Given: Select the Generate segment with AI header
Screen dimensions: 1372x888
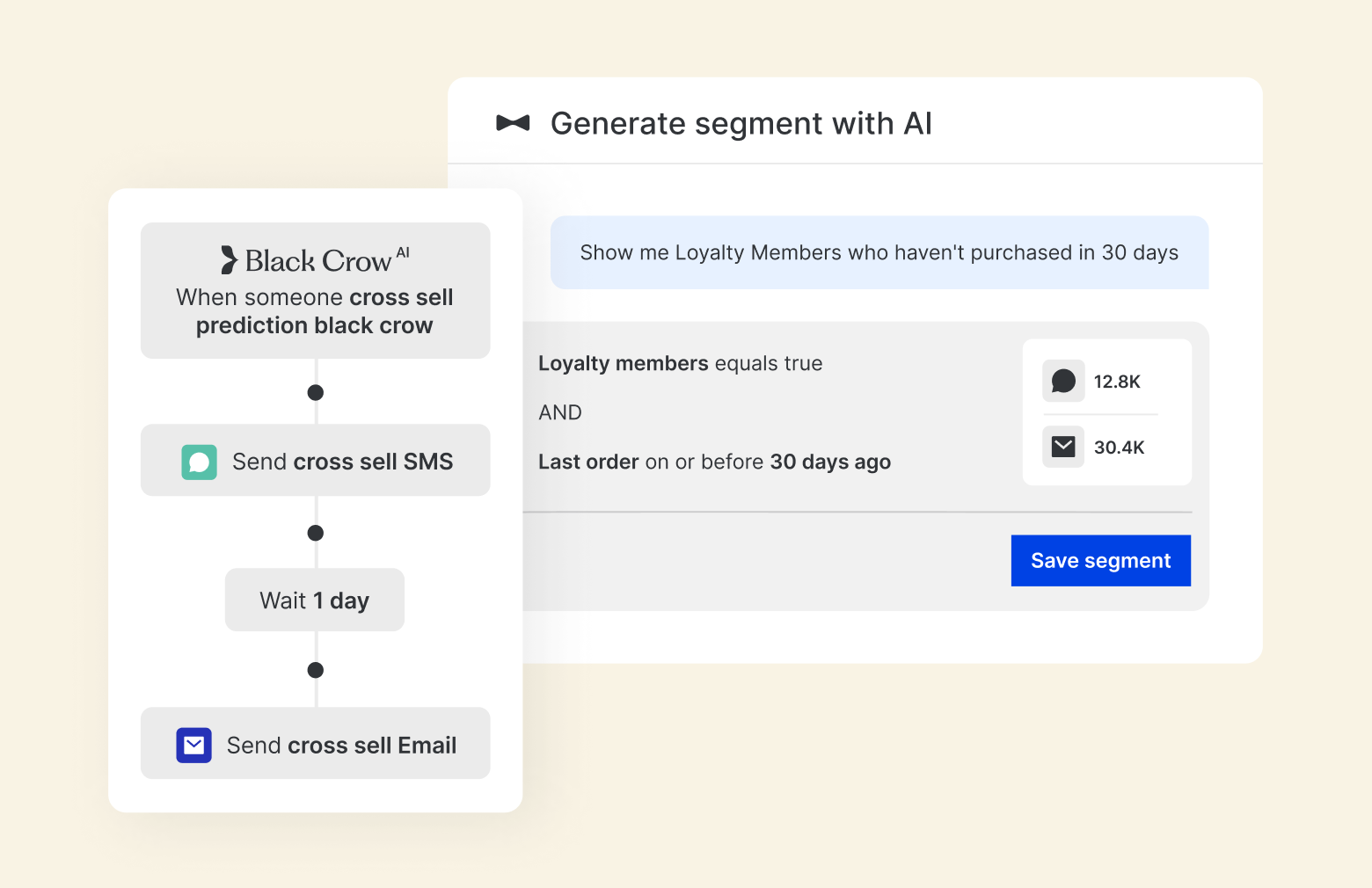Looking at the screenshot, I should tap(741, 123).
